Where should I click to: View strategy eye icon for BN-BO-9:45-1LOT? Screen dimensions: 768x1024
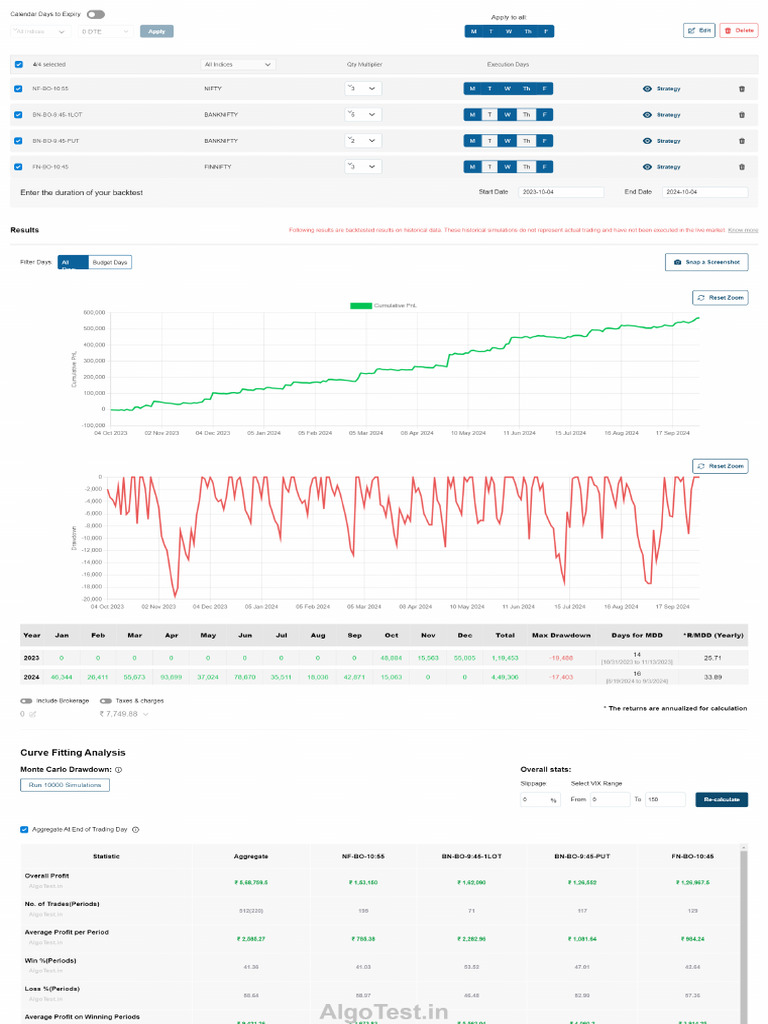[x=647, y=115]
